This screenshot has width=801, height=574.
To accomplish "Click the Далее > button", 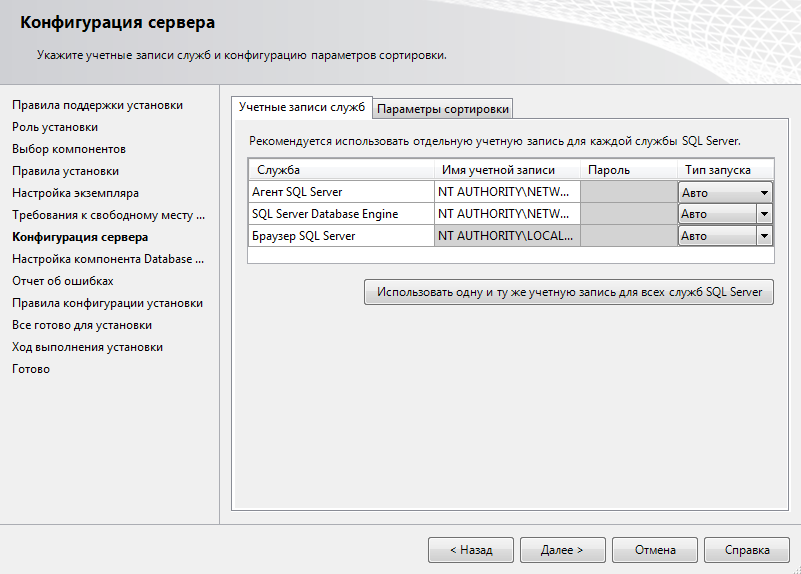I will 562,550.
